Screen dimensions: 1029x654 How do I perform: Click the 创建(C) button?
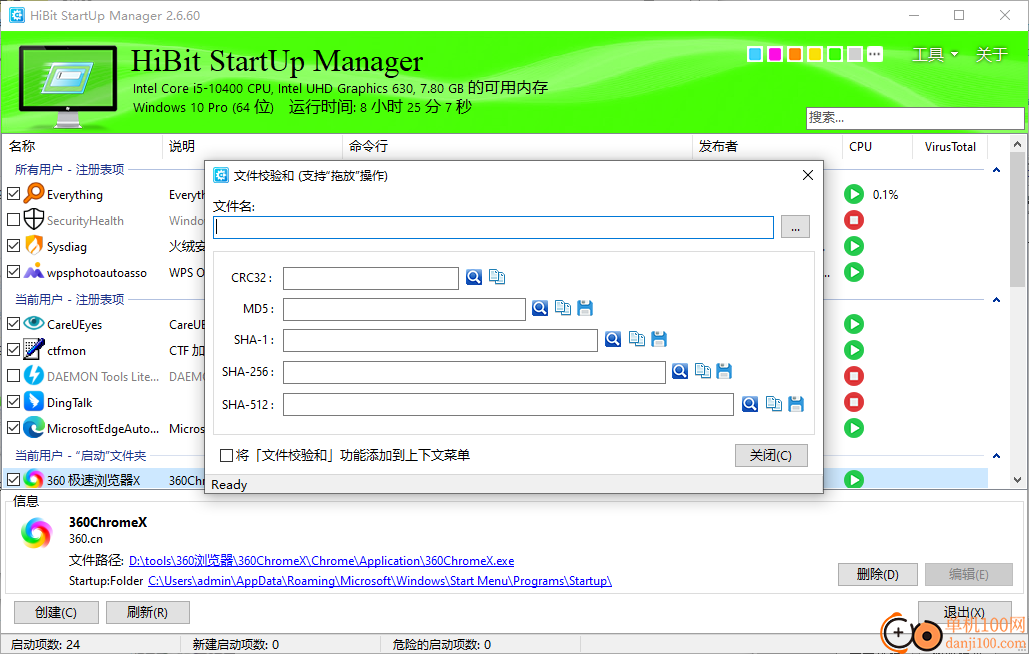pos(56,612)
